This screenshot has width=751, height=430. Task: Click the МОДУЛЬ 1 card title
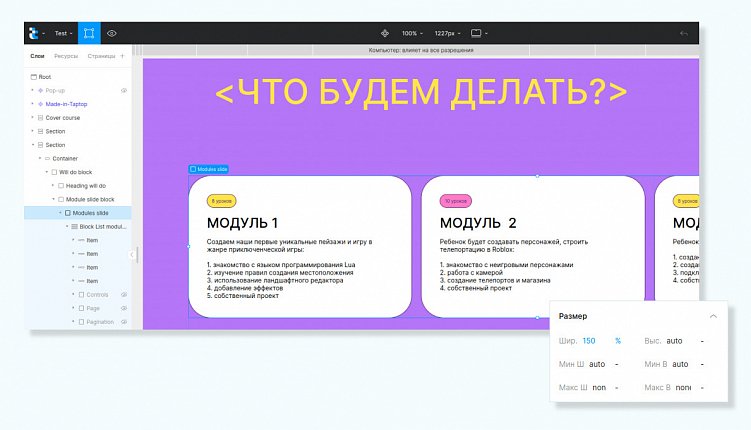click(x=242, y=223)
